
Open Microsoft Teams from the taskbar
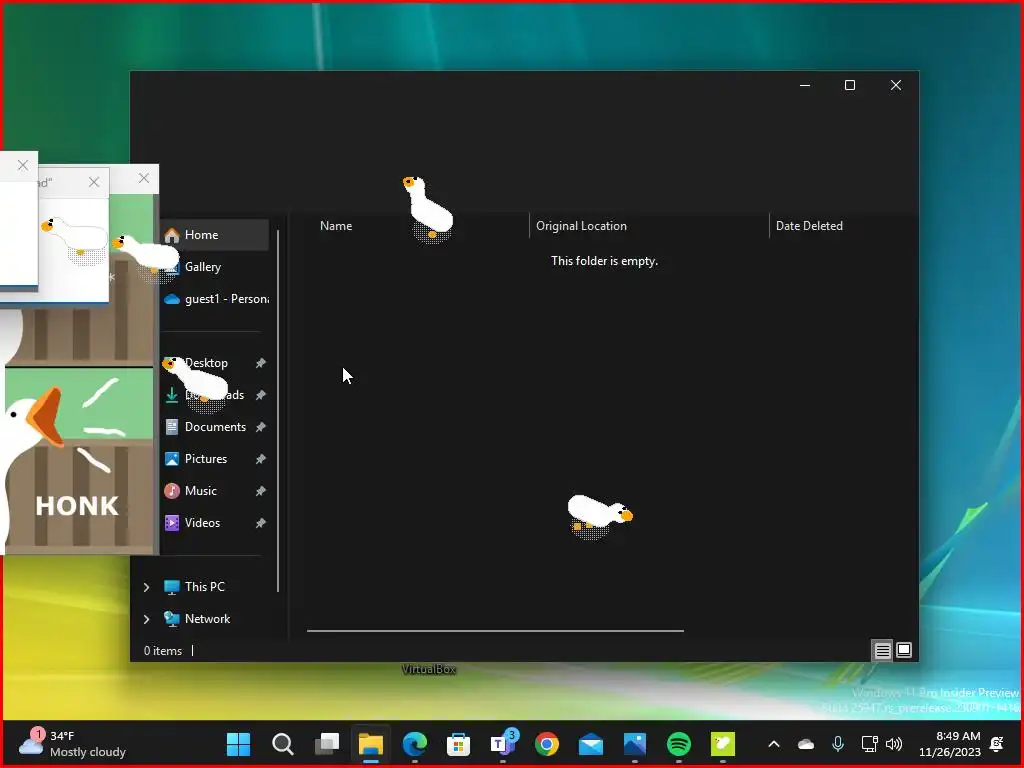[x=502, y=744]
